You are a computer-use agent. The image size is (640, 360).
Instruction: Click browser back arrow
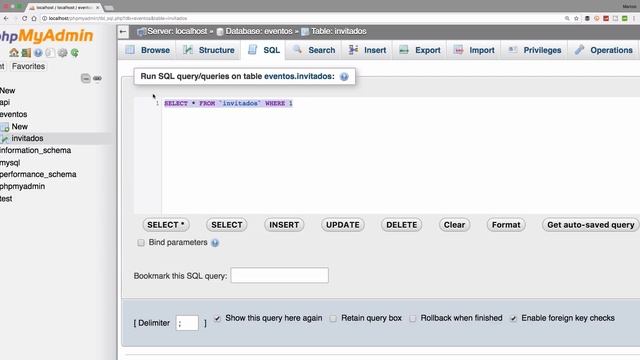click(6, 18)
